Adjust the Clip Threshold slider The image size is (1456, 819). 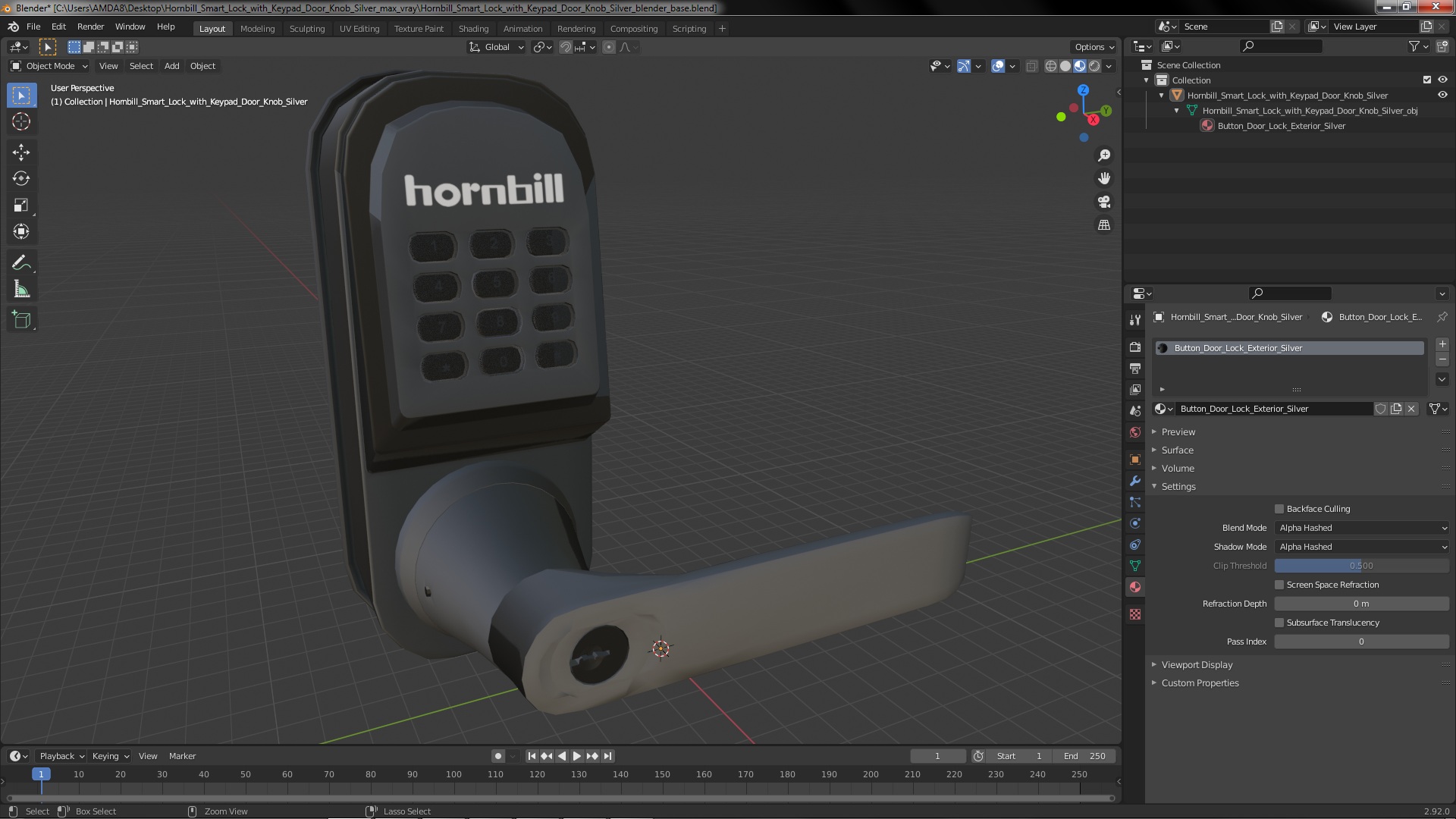pyautogui.click(x=1362, y=566)
